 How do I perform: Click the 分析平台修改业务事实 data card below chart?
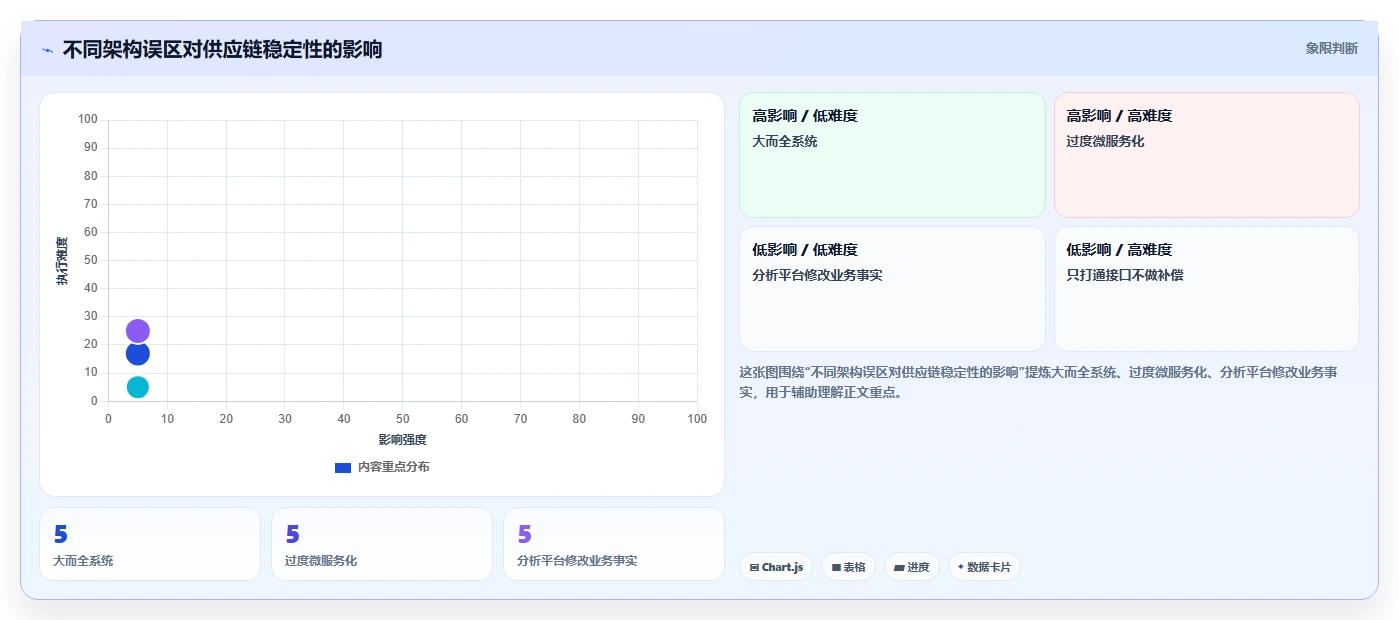pos(614,544)
